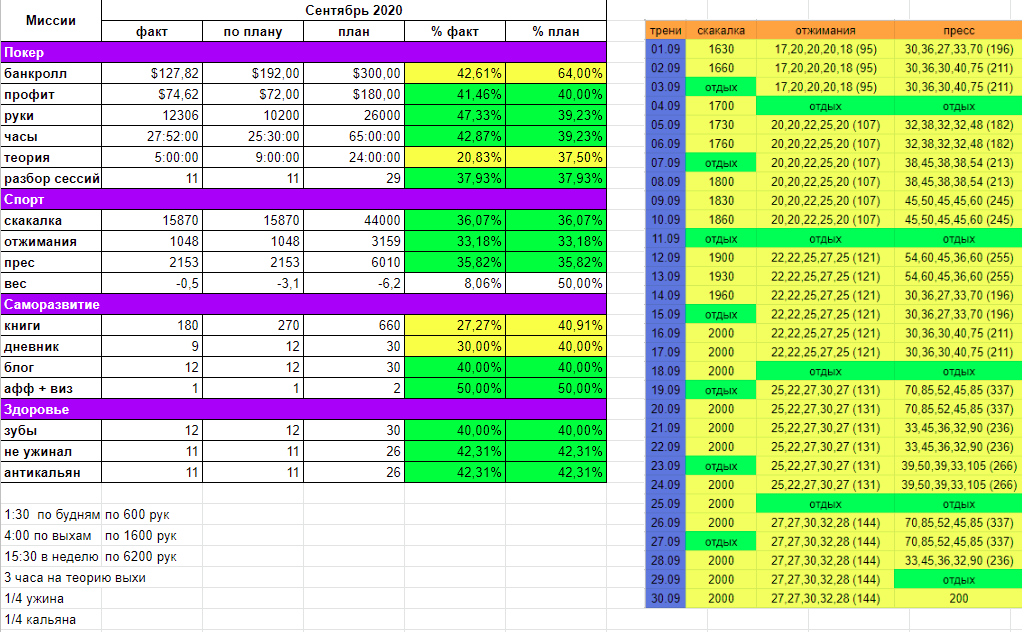
Task: Select the $300,00 bankroll plan cell
Action: (x=354, y=74)
